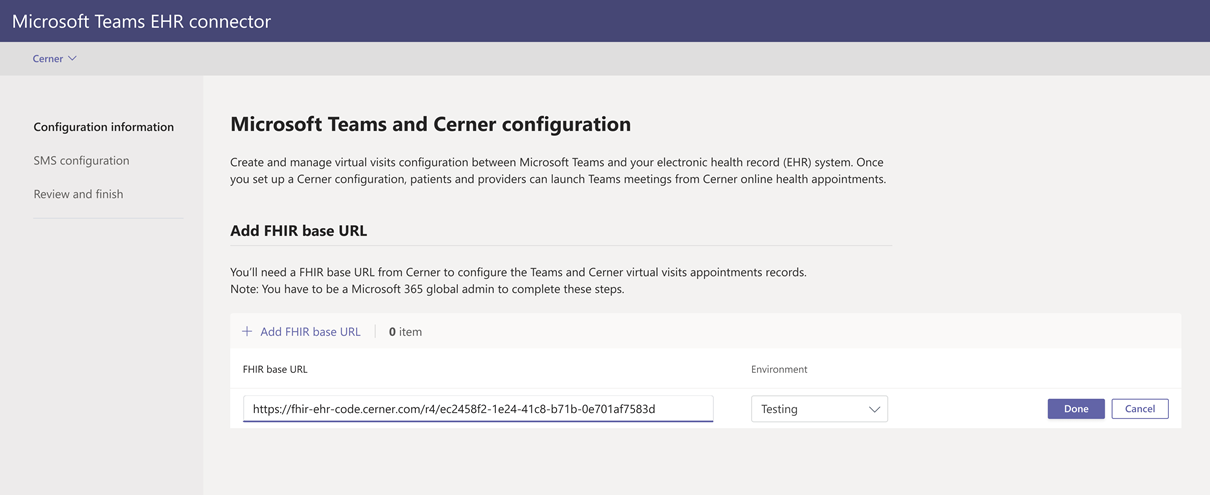Click the Done button
This screenshot has height=495, width=1210.
tap(1076, 409)
